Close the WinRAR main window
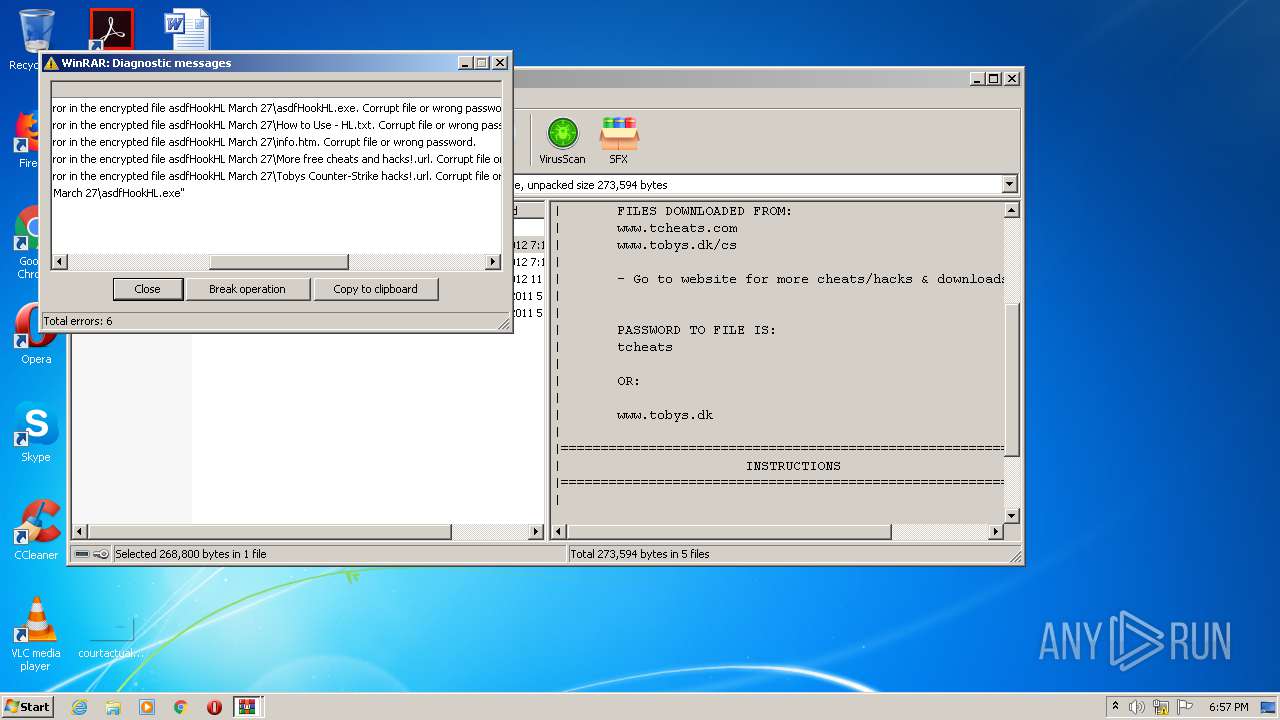The width and height of the screenshot is (1280, 720). click(1012, 78)
